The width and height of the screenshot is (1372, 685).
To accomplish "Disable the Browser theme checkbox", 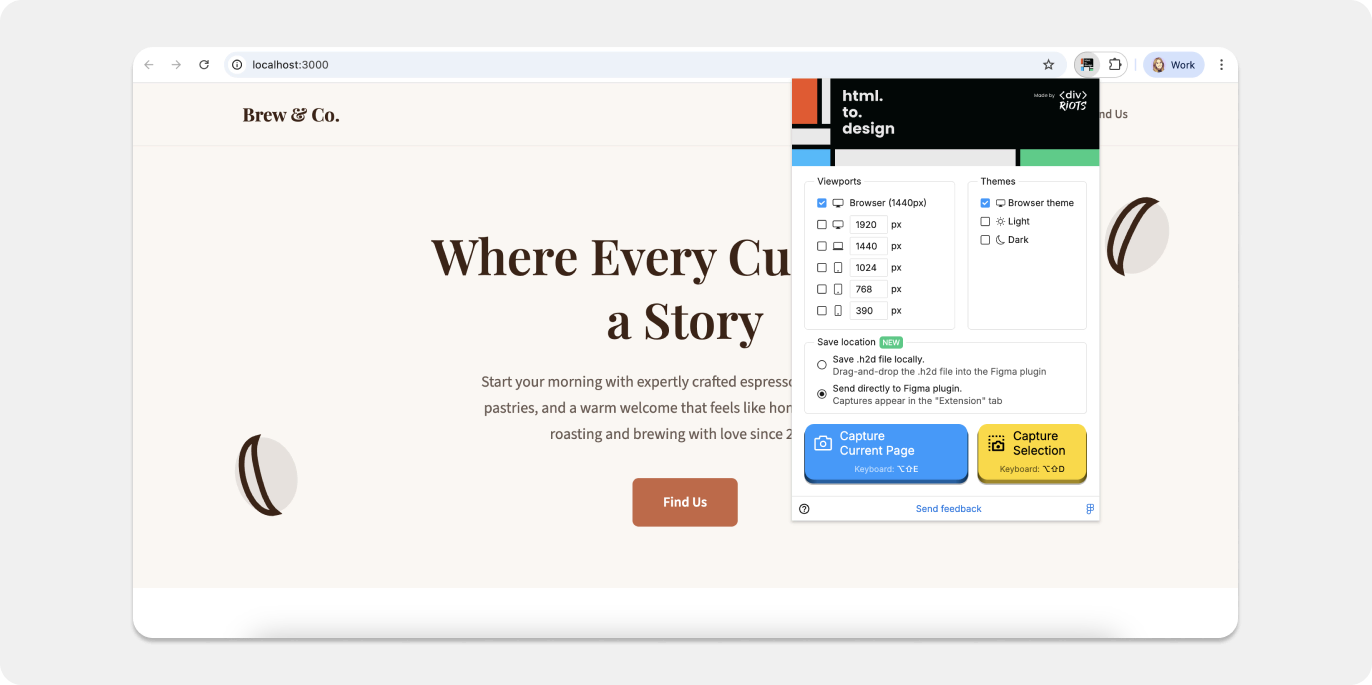I will click(985, 202).
